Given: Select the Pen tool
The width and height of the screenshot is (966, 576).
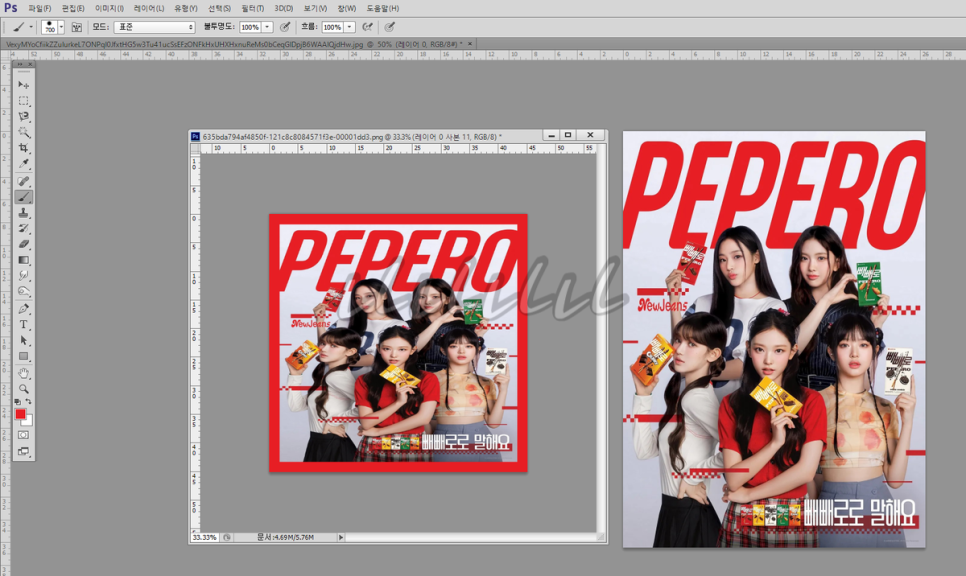Looking at the screenshot, I should 23,309.
